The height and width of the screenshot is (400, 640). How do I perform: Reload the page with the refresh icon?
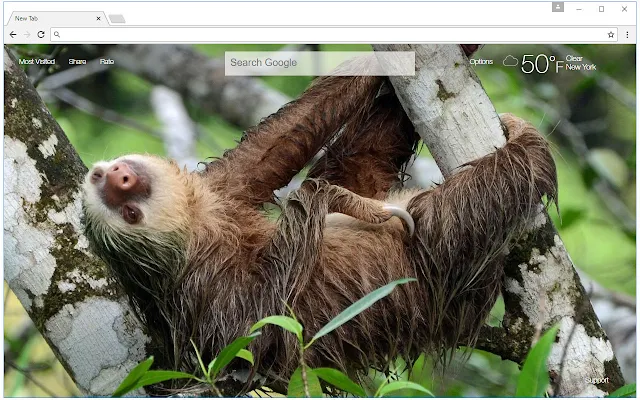[41, 35]
